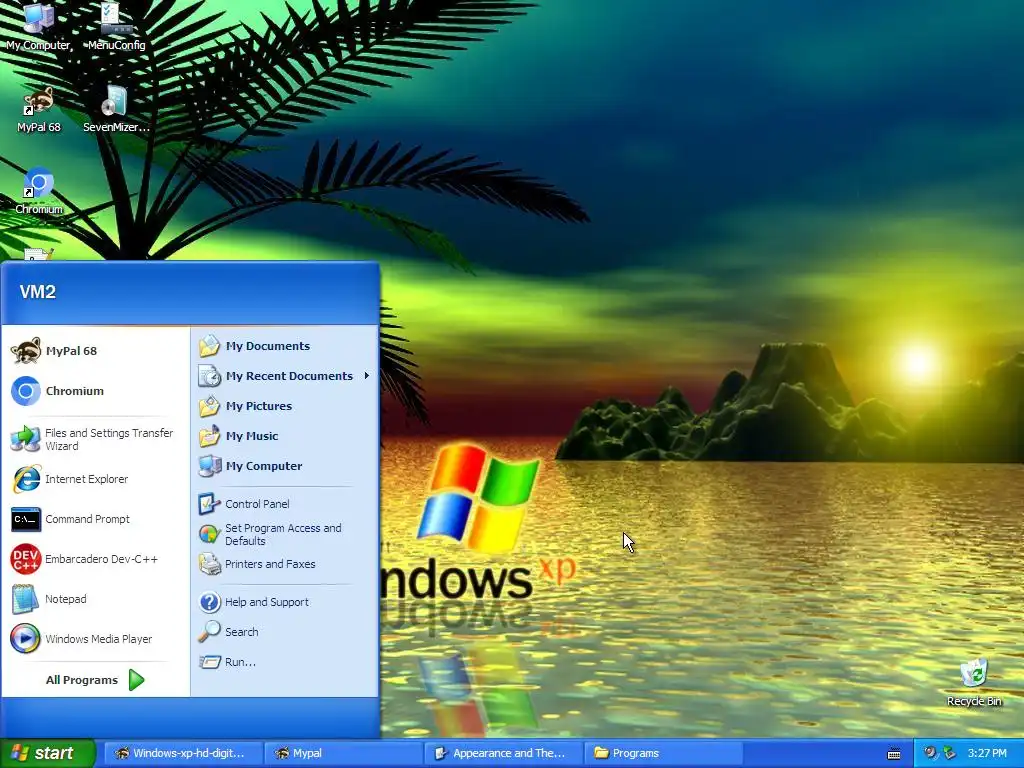Click the 3:27 PM clock
Screen dimensions: 1024x768
(x=987, y=753)
